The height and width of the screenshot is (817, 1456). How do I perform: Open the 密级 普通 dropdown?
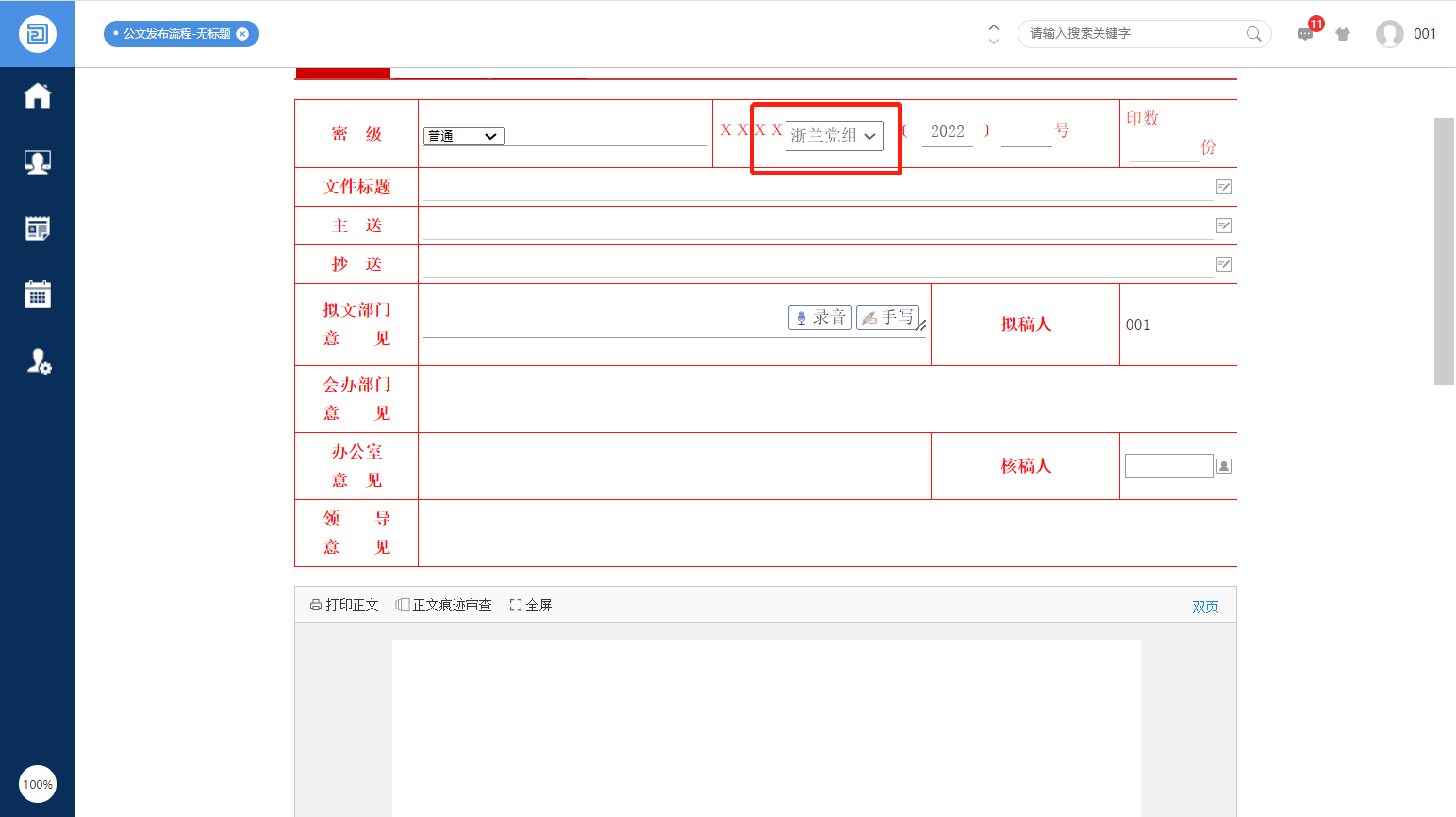point(464,136)
